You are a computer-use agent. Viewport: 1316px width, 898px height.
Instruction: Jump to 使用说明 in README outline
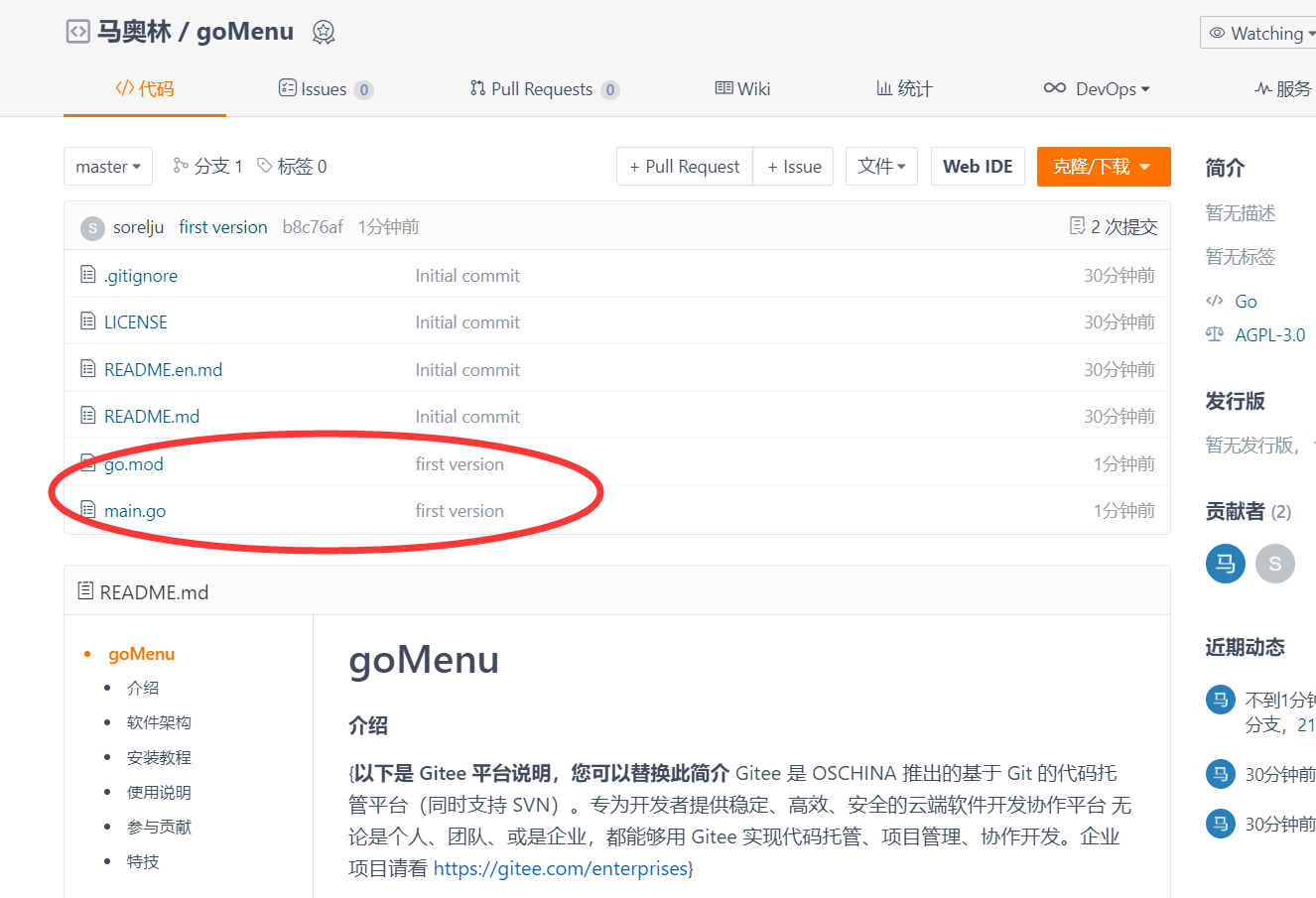tap(159, 792)
